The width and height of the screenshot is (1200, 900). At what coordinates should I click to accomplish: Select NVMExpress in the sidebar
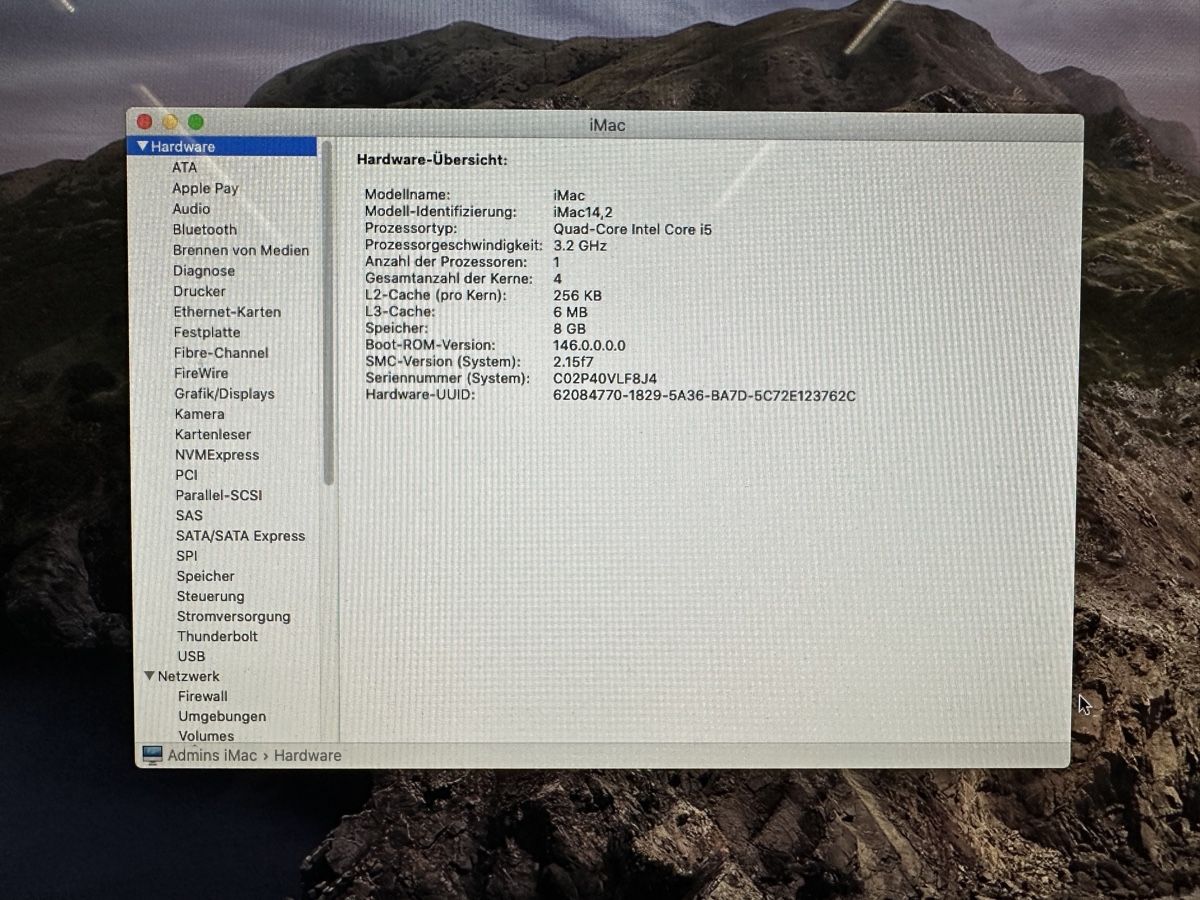coord(217,454)
